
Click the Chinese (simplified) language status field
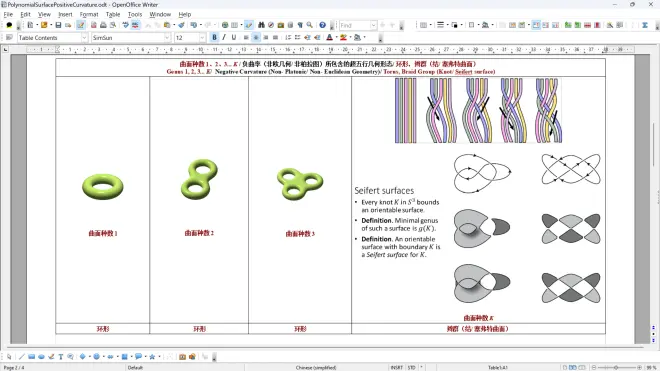(316, 367)
